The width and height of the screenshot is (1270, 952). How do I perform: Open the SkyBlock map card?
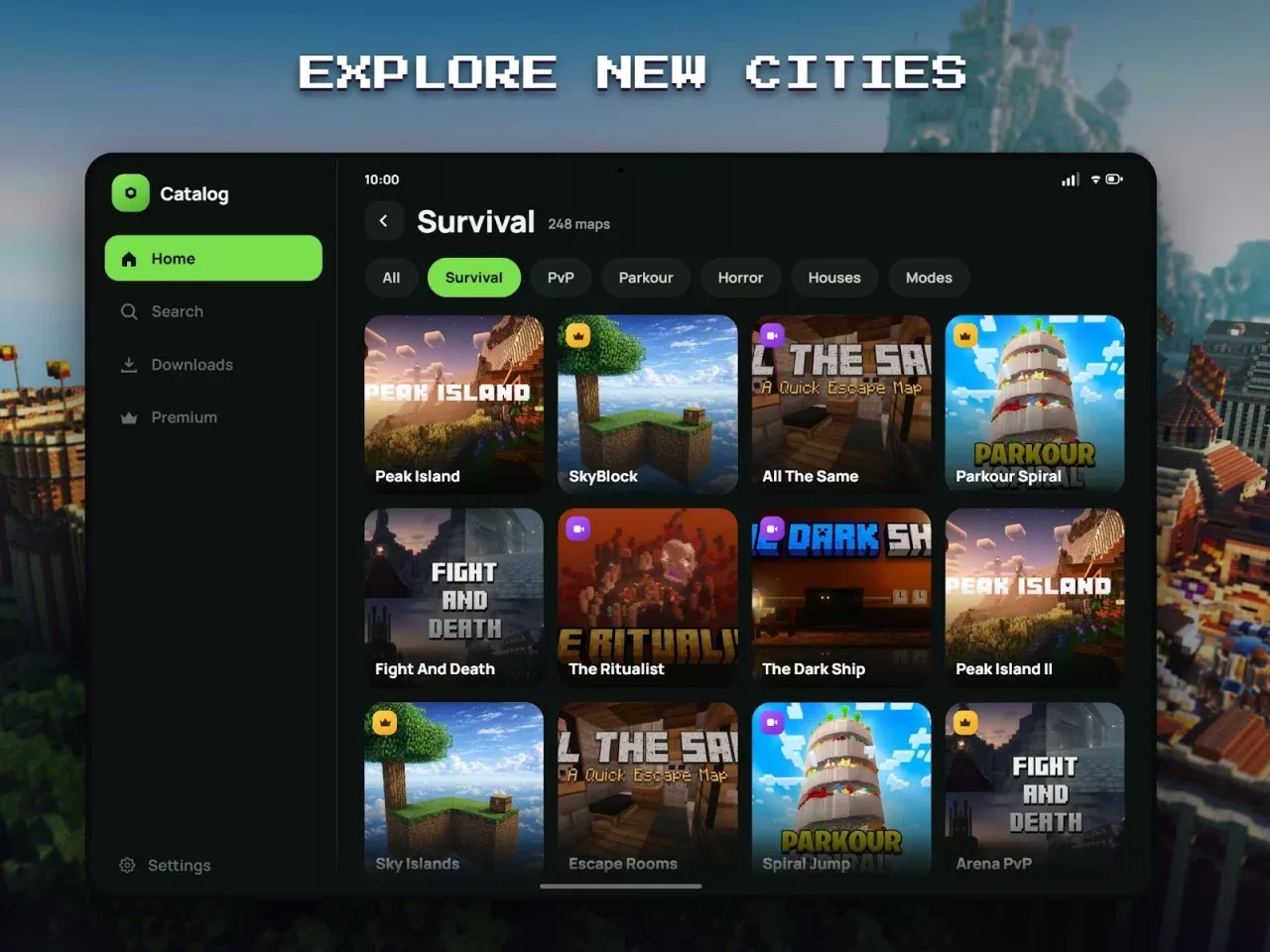[x=648, y=404]
